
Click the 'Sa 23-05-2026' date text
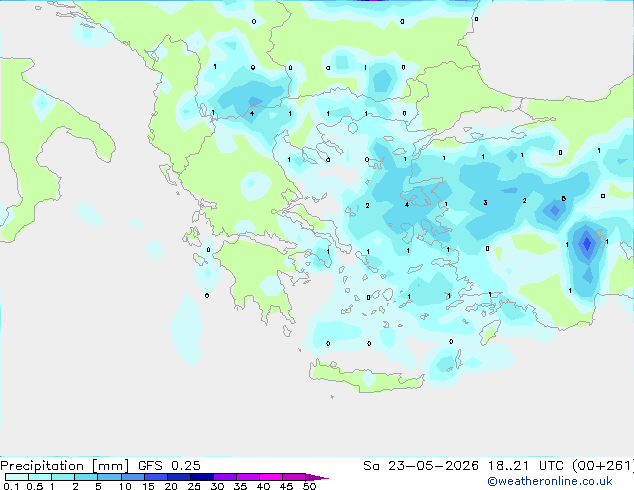tap(421, 466)
